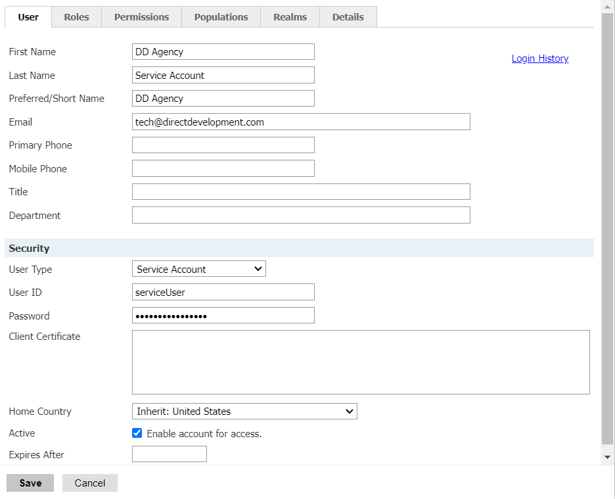Focus the Password field
615x499 pixels.
223,316
